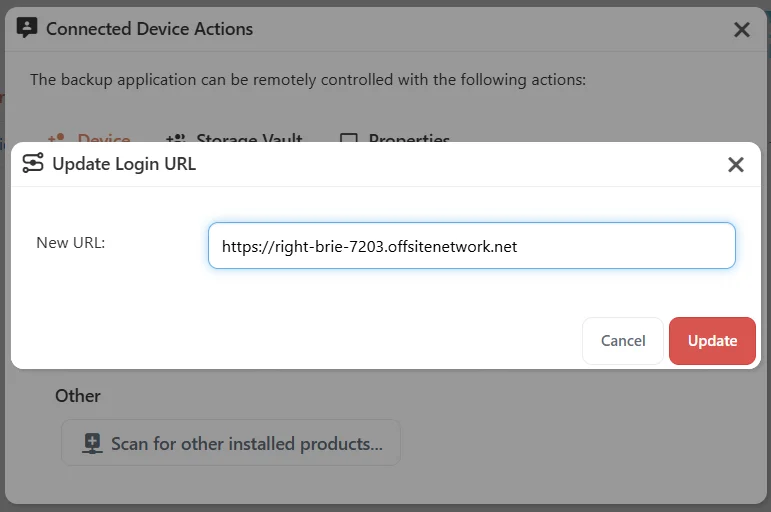
Task: Click Scan for other installed products button
Action: pyautogui.click(x=231, y=443)
